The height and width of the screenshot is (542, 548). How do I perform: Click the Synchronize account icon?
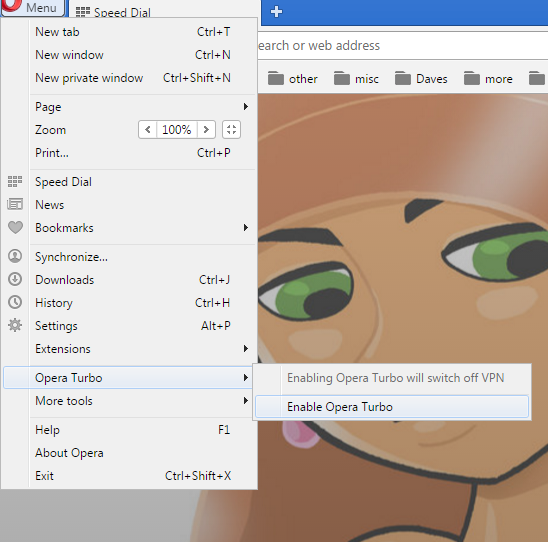(x=15, y=256)
